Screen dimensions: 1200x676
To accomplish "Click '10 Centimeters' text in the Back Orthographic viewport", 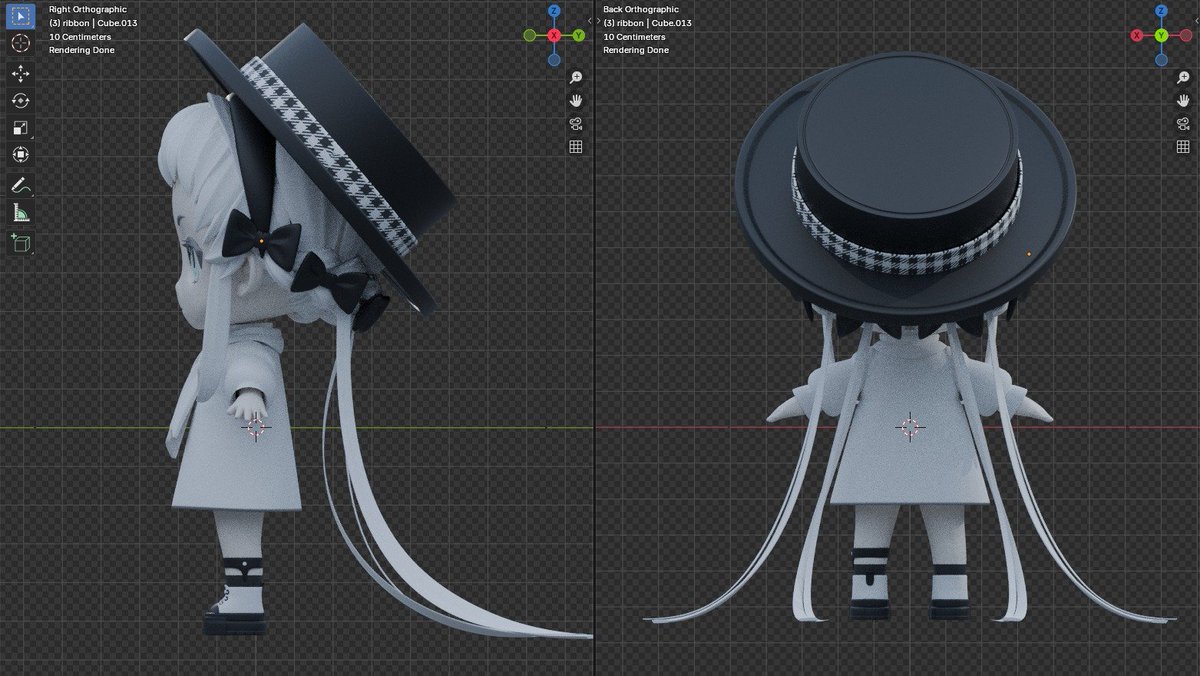I will [x=635, y=36].
